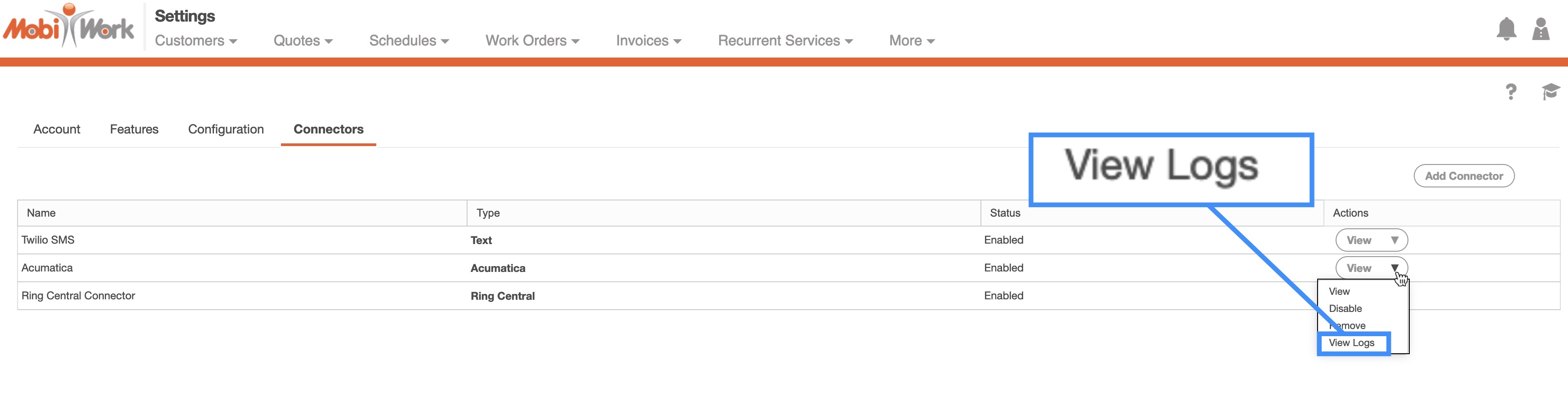Expand the Invoices menu

648,41
